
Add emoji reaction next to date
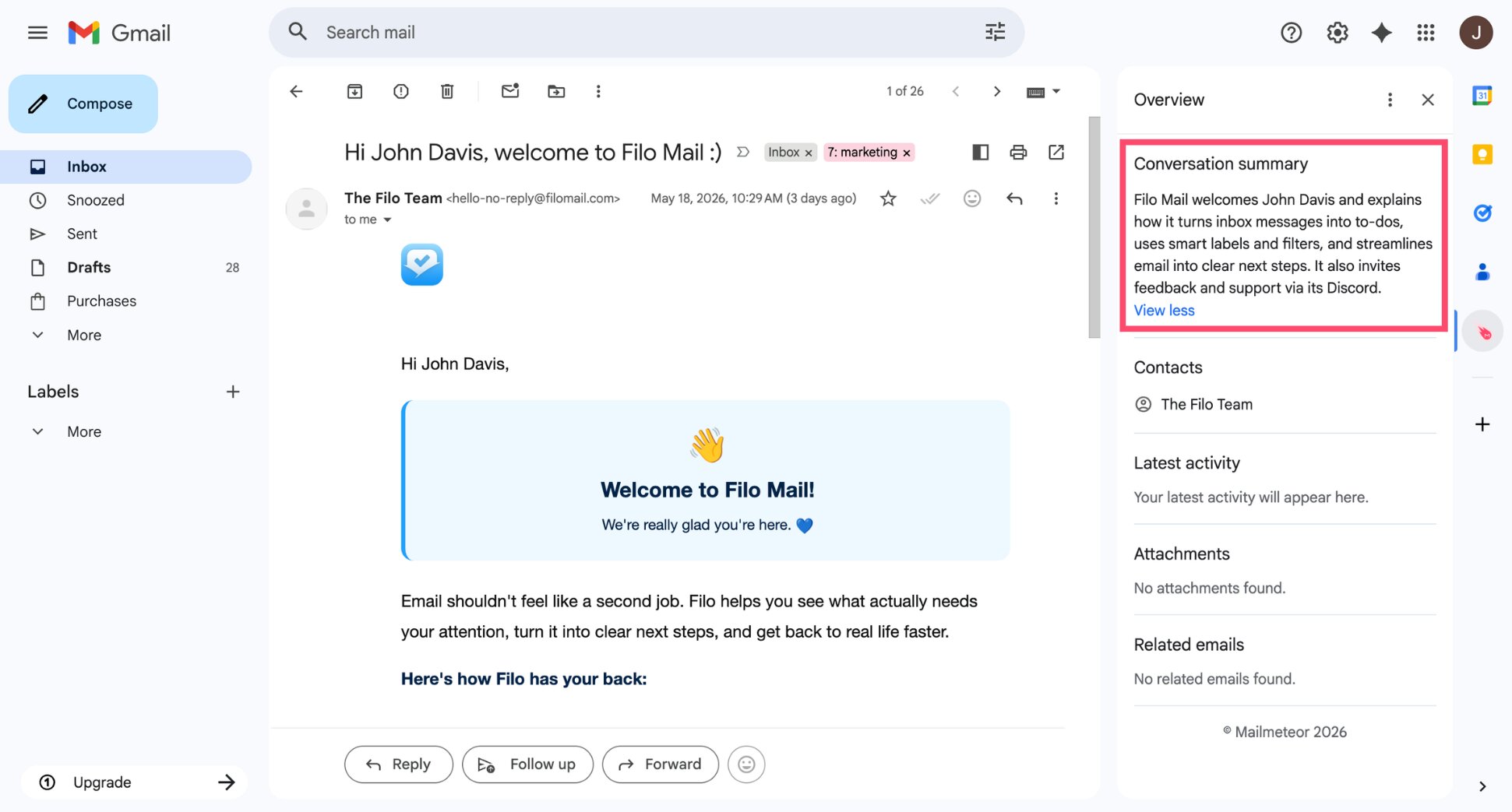(972, 199)
